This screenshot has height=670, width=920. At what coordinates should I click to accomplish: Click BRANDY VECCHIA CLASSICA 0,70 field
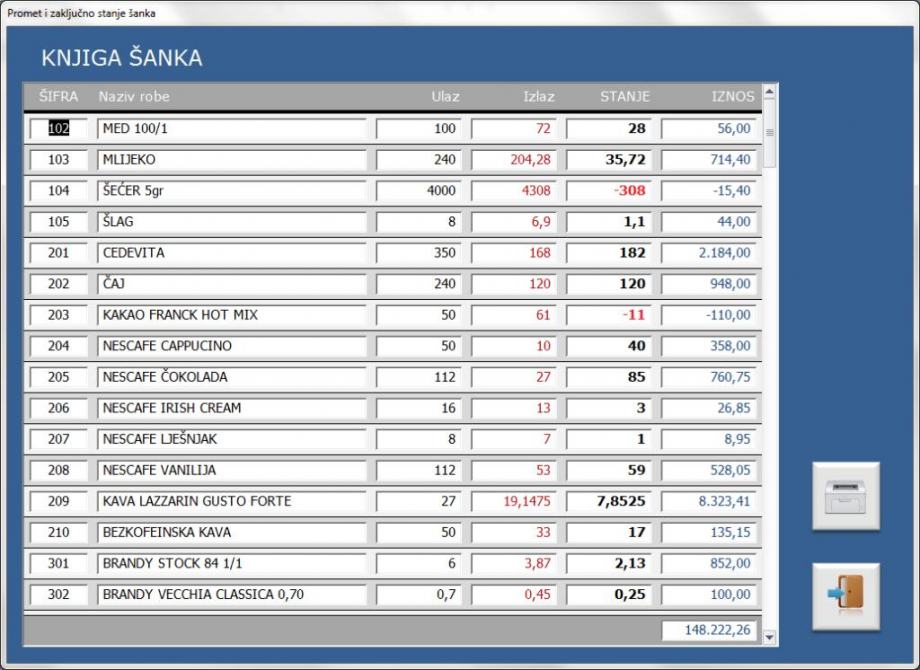pyautogui.click(x=232, y=595)
